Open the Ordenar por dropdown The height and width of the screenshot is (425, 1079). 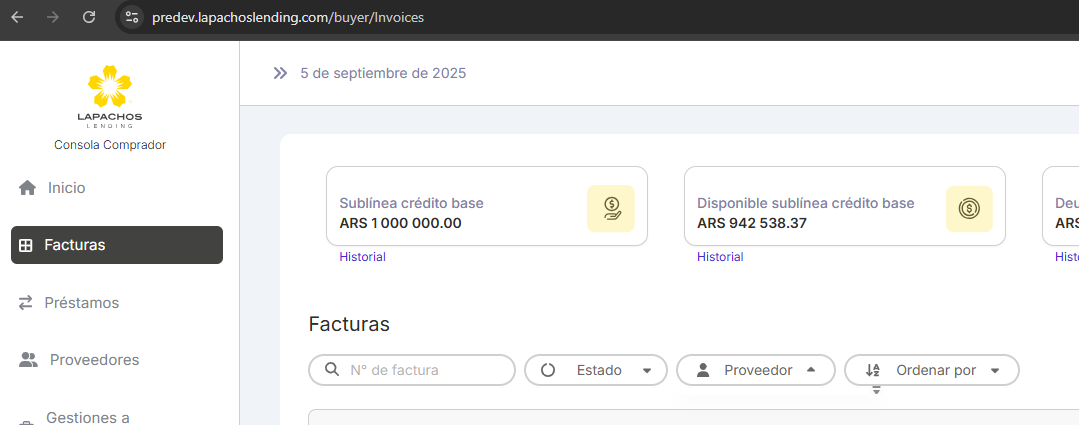[931, 370]
